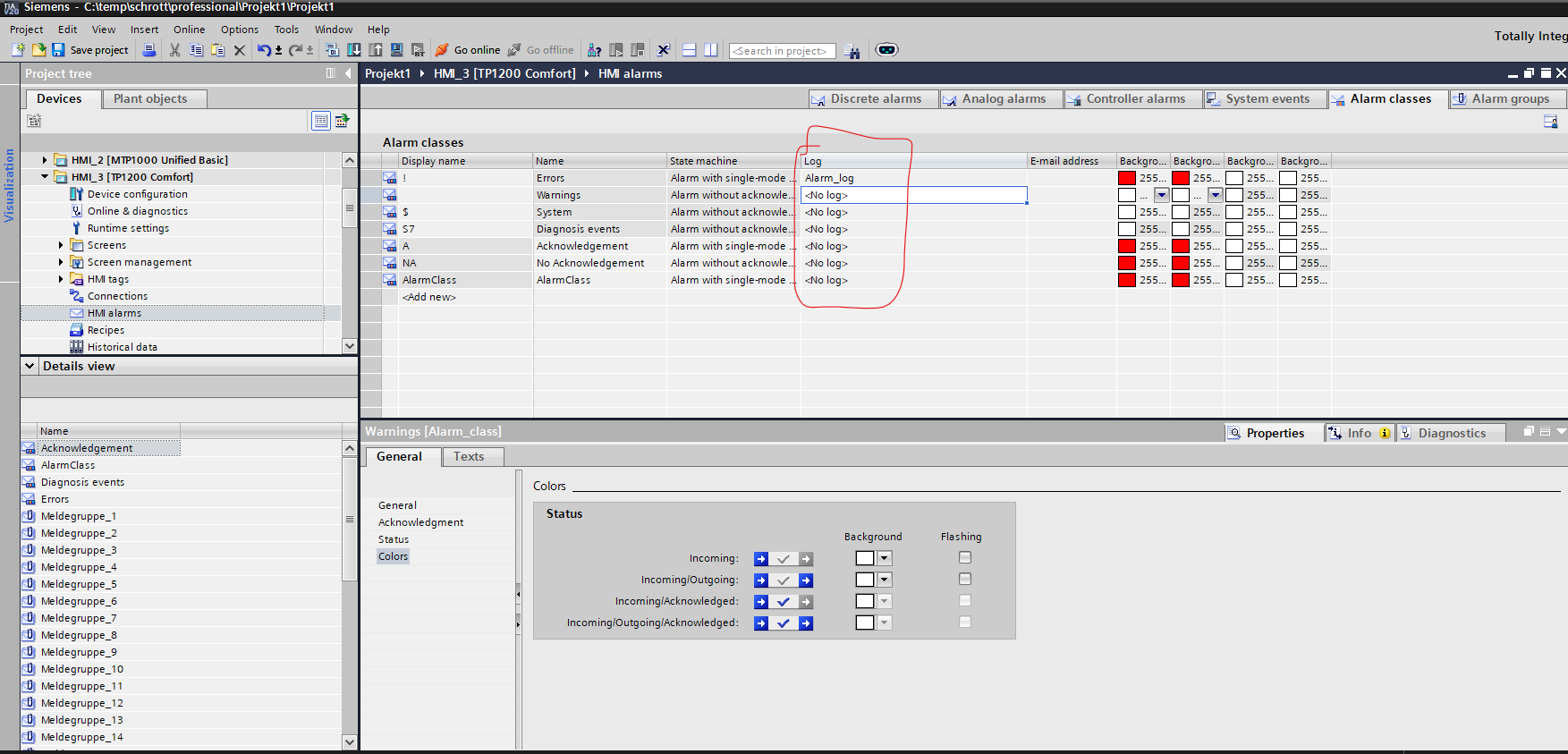The height and width of the screenshot is (754, 1568).
Task: Select Acknowledgment in properties navigation
Action: pyautogui.click(x=420, y=522)
